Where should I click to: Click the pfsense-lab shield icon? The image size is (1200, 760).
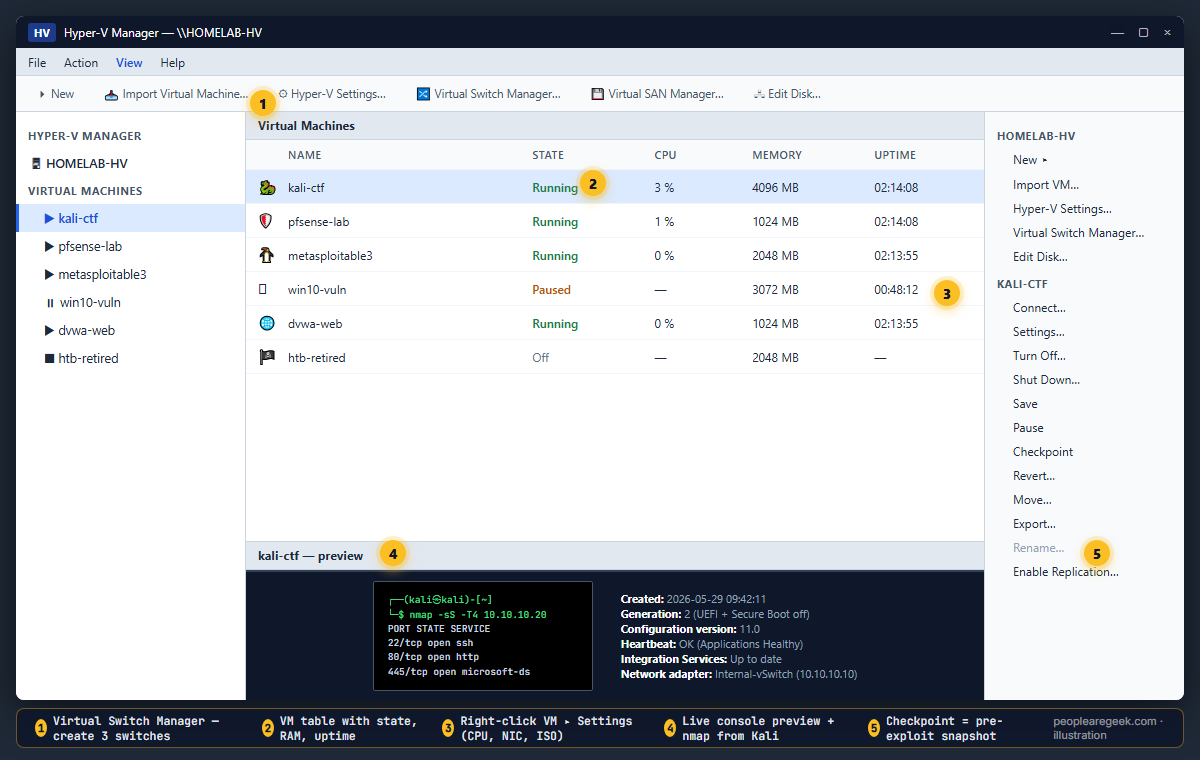coord(266,221)
